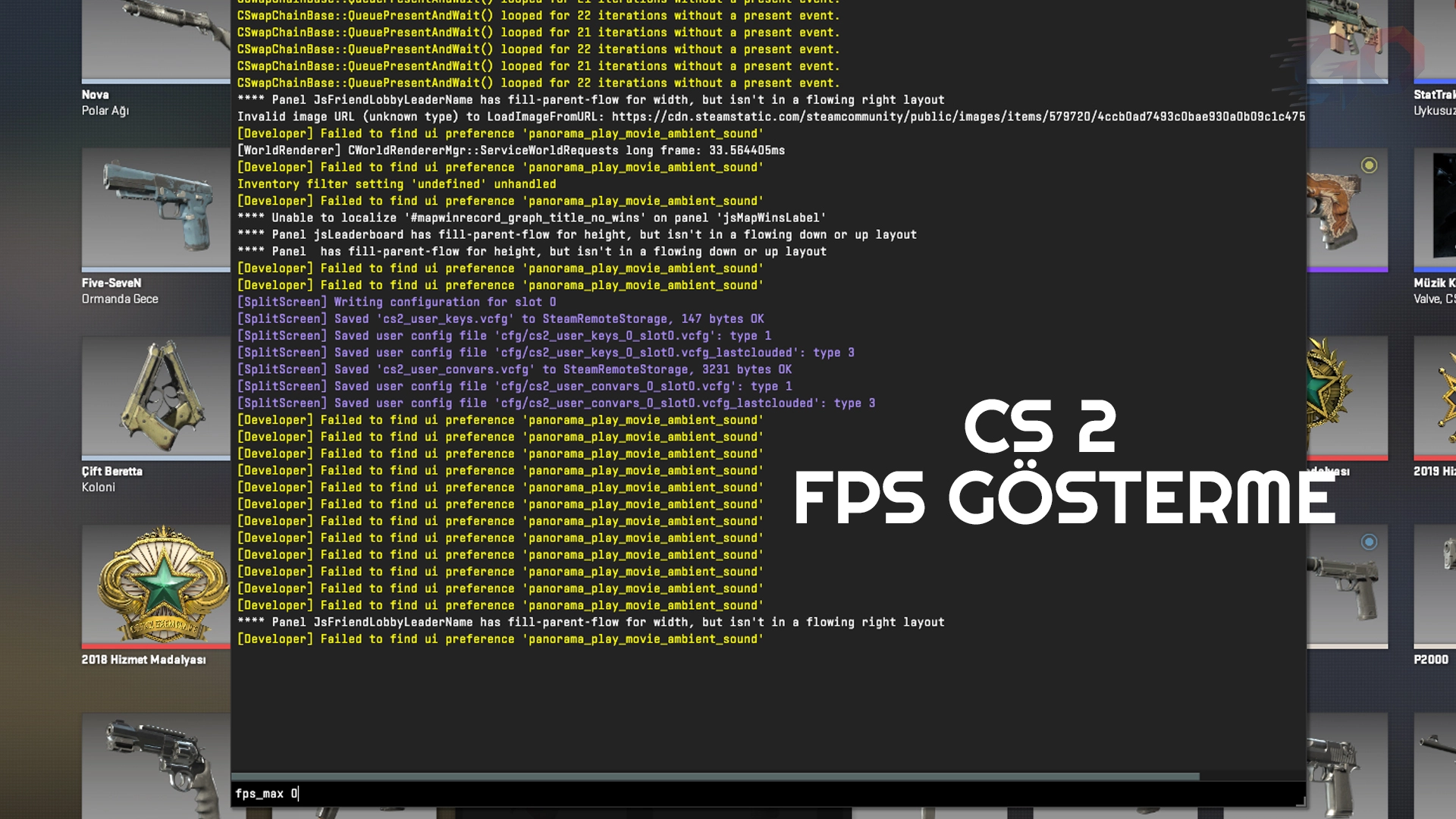The width and height of the screenshot is (1456, 819).
Task: Click the console input field with fps_max 0
Action: (x=767, y=793)
